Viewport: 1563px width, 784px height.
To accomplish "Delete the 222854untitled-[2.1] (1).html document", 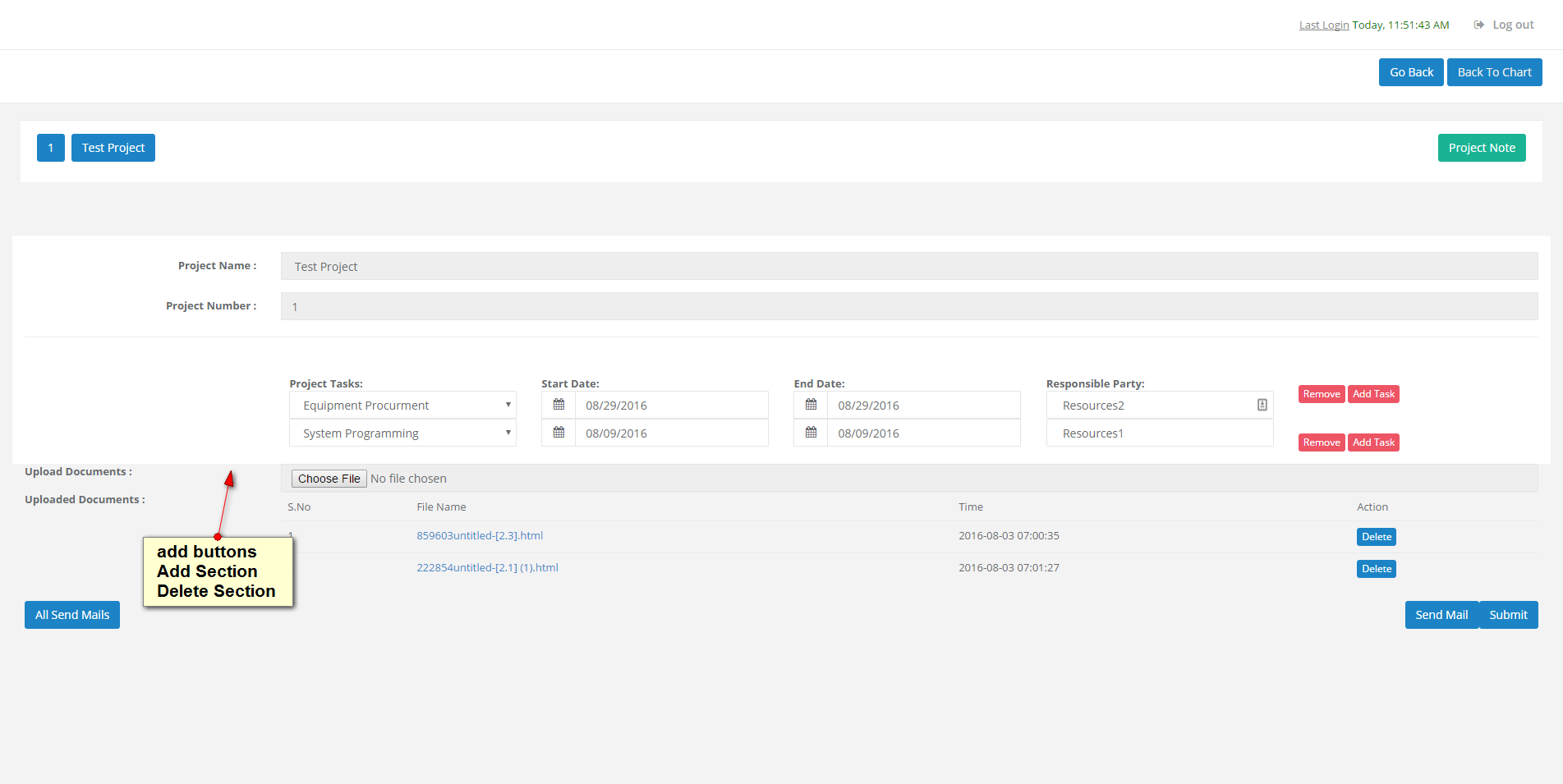I will pyautogui.click(x=1377, y=569).
